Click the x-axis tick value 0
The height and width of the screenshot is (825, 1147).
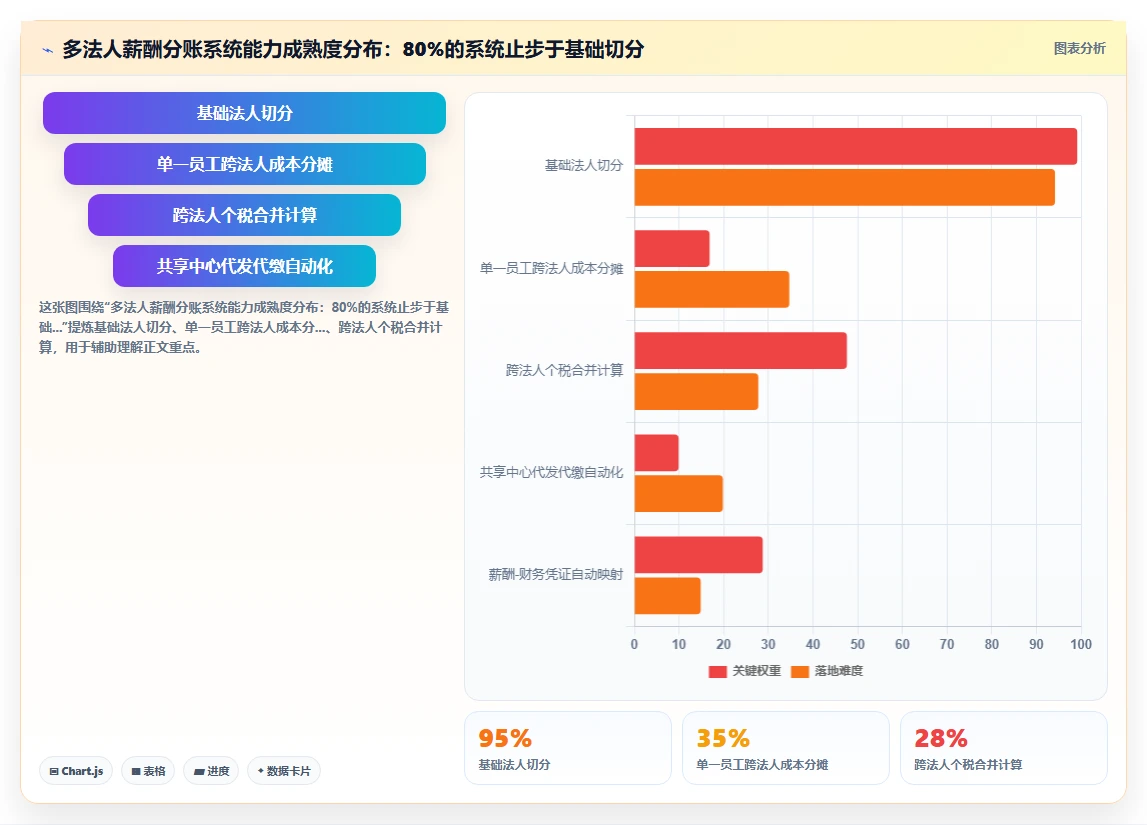(634, 644)
